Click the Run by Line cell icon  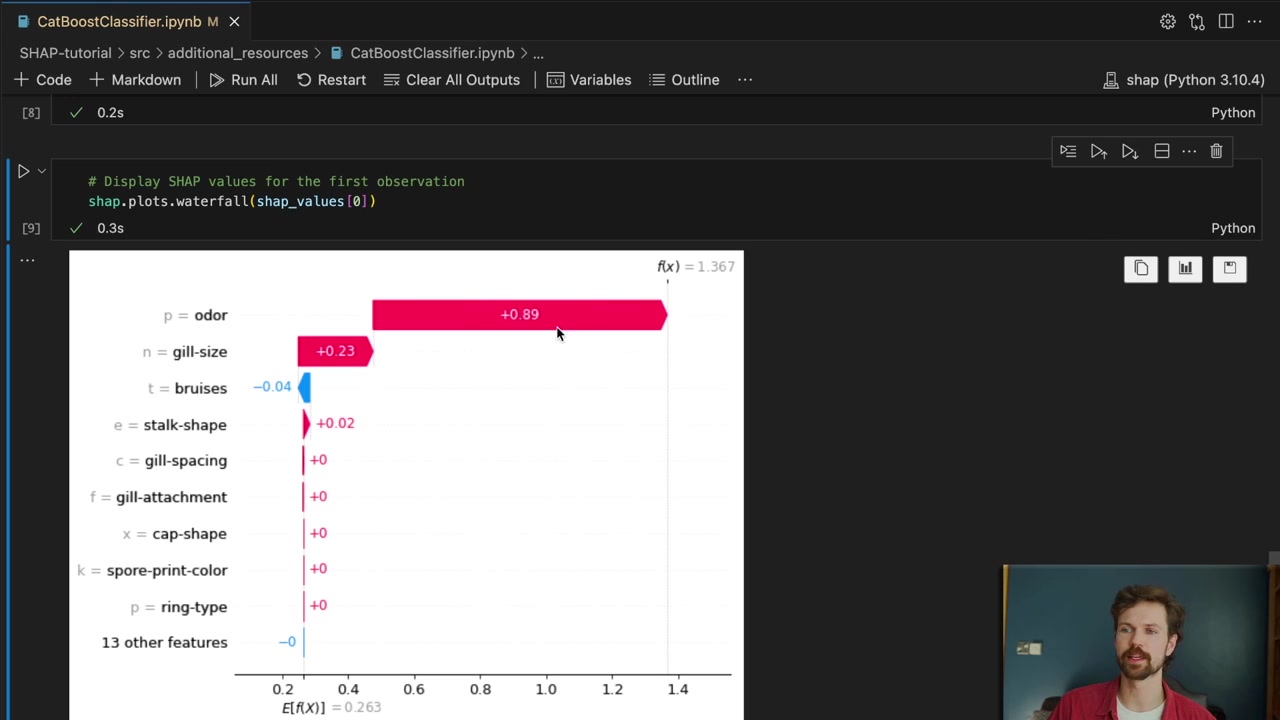1068,151
